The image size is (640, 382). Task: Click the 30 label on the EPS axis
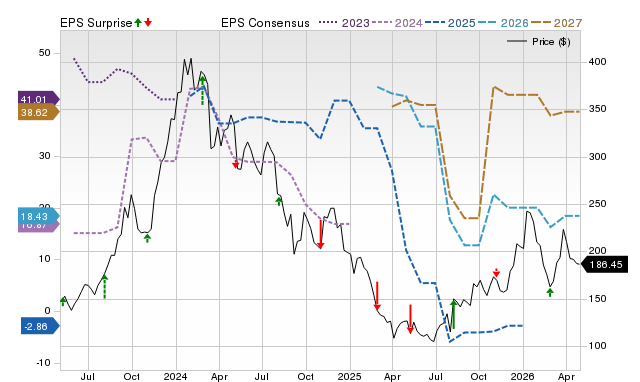tap(44, 156)
